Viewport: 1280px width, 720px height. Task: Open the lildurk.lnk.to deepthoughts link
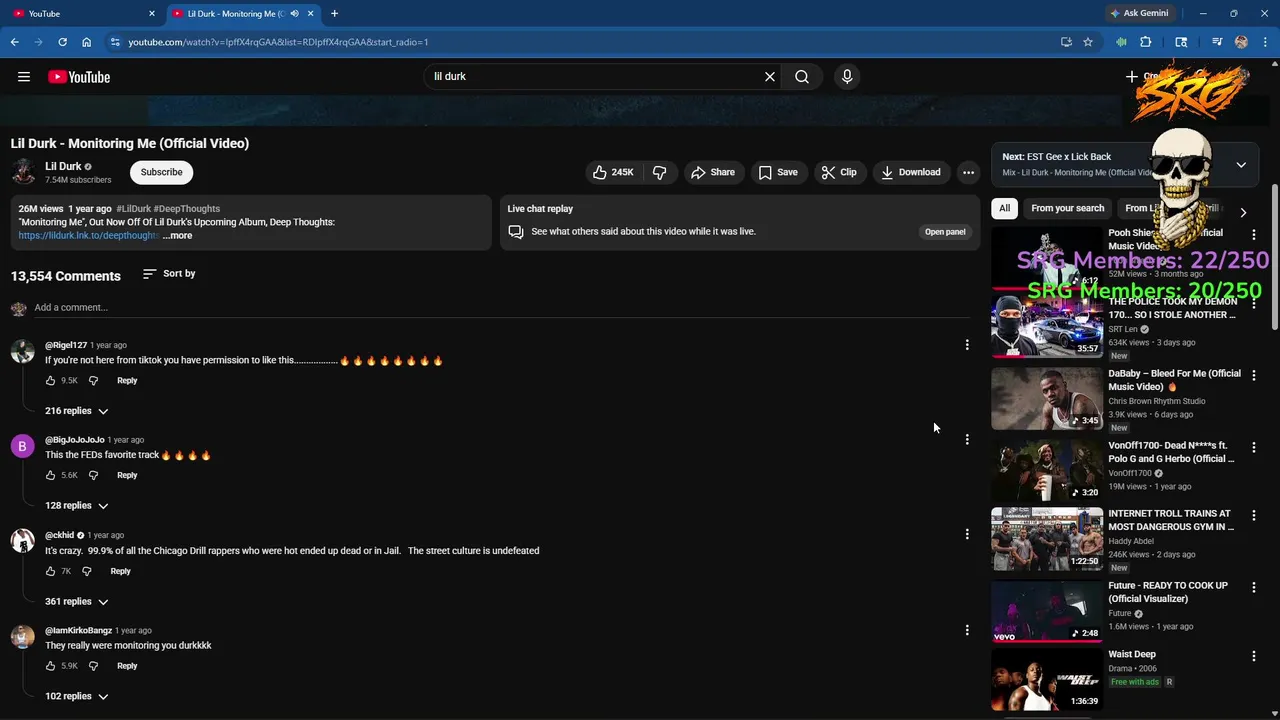pyautogui.click(x=88, y=236)
